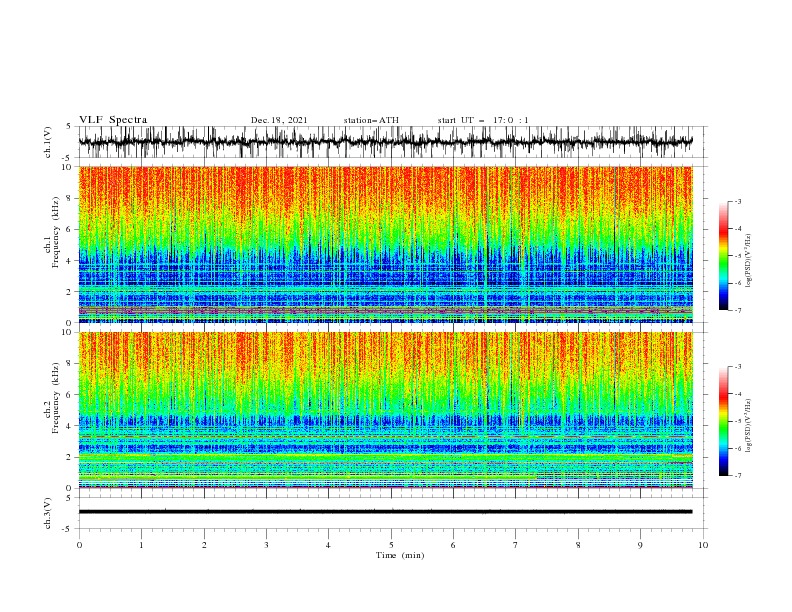
Task: Click the 'station=ATH' label
Action: tap(371, 120)
